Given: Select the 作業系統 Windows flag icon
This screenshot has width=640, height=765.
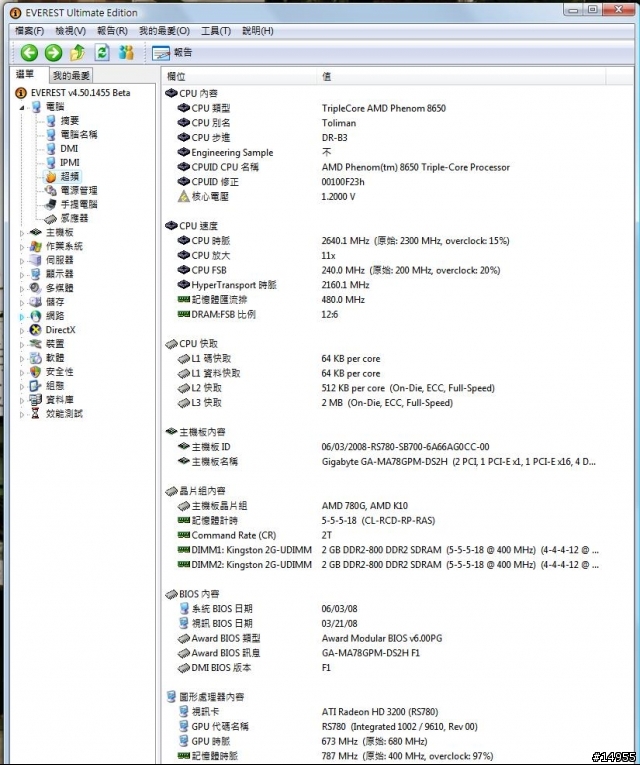Looking at the screenshot, I should [x=36, y=246].
